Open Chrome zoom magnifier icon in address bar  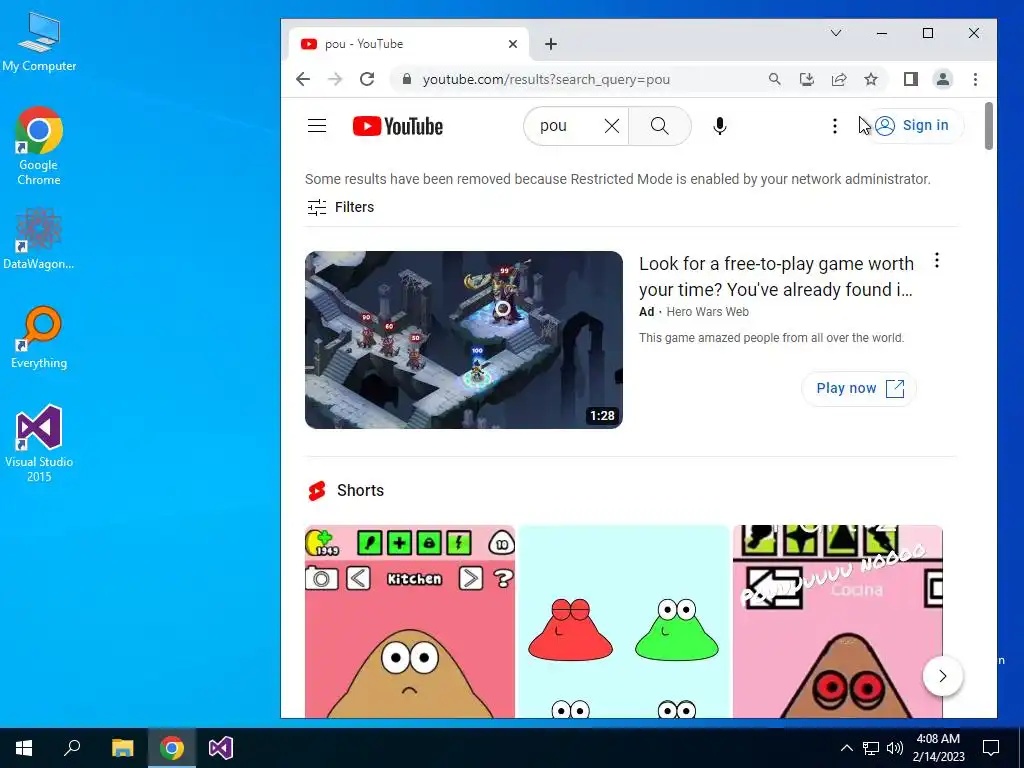[x=775, y=80]
